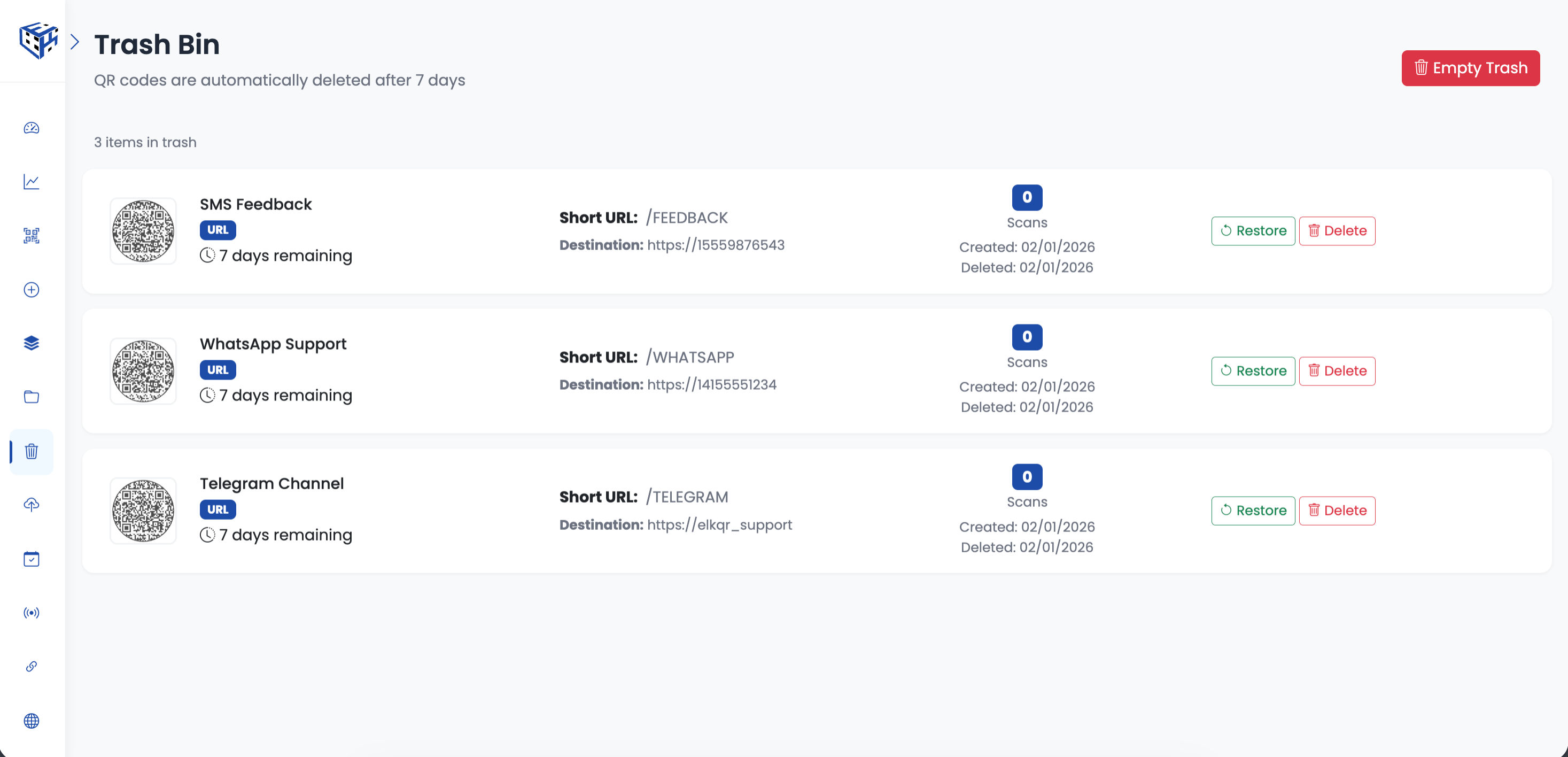The width and height of the screenshot is (1568, 757).
Task: Expand the sidebar using the chevron arrow
Action: (x=75, y=42)
